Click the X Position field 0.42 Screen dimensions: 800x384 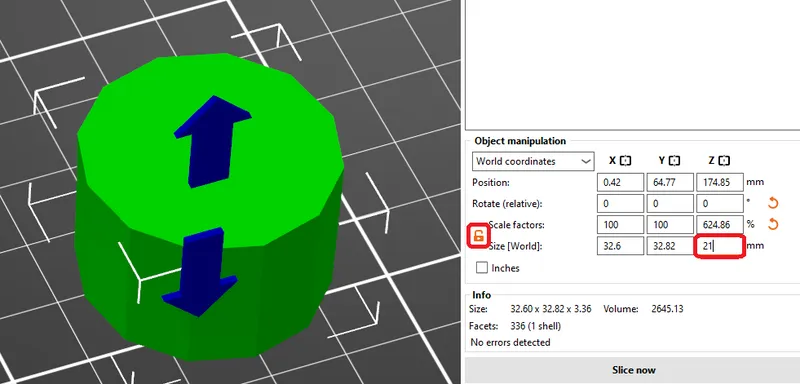(620, 182)
